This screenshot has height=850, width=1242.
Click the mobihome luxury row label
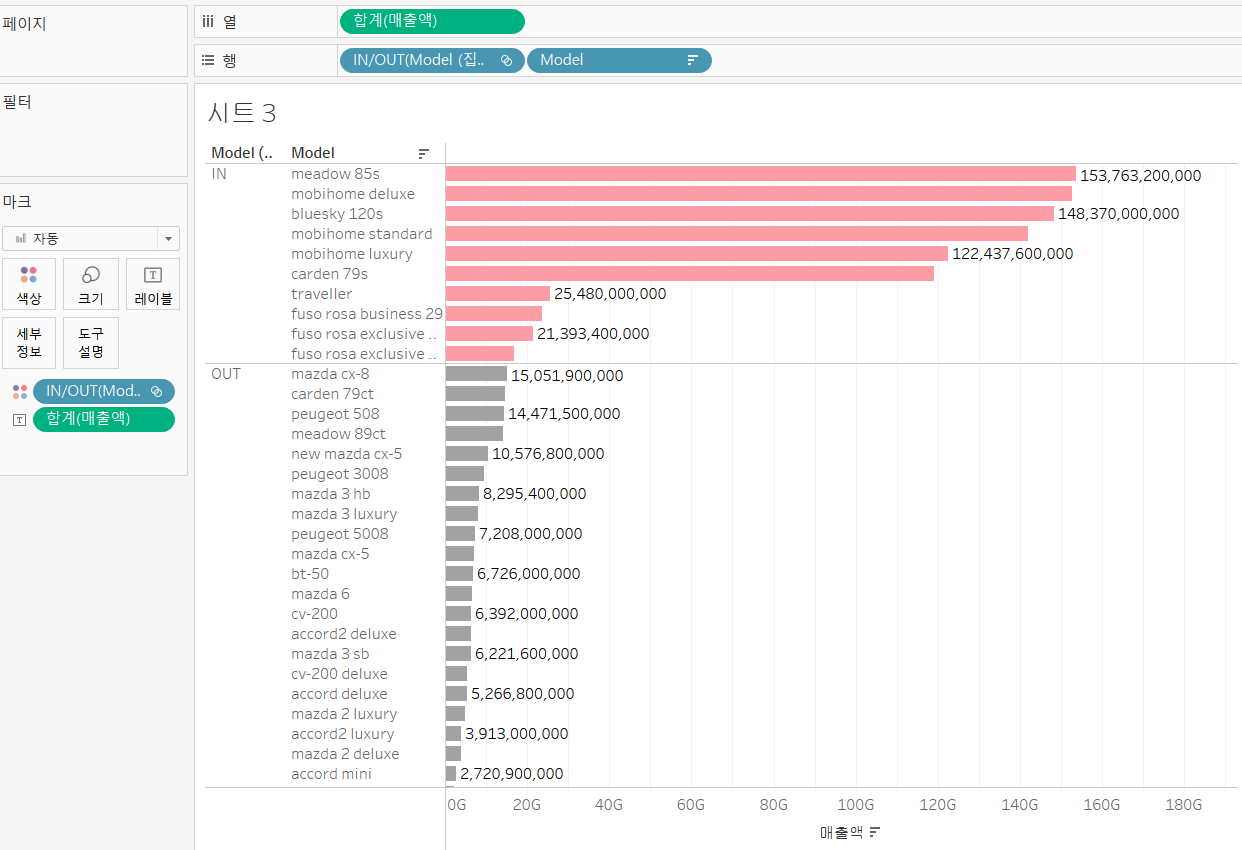click(x=352, y=254)
